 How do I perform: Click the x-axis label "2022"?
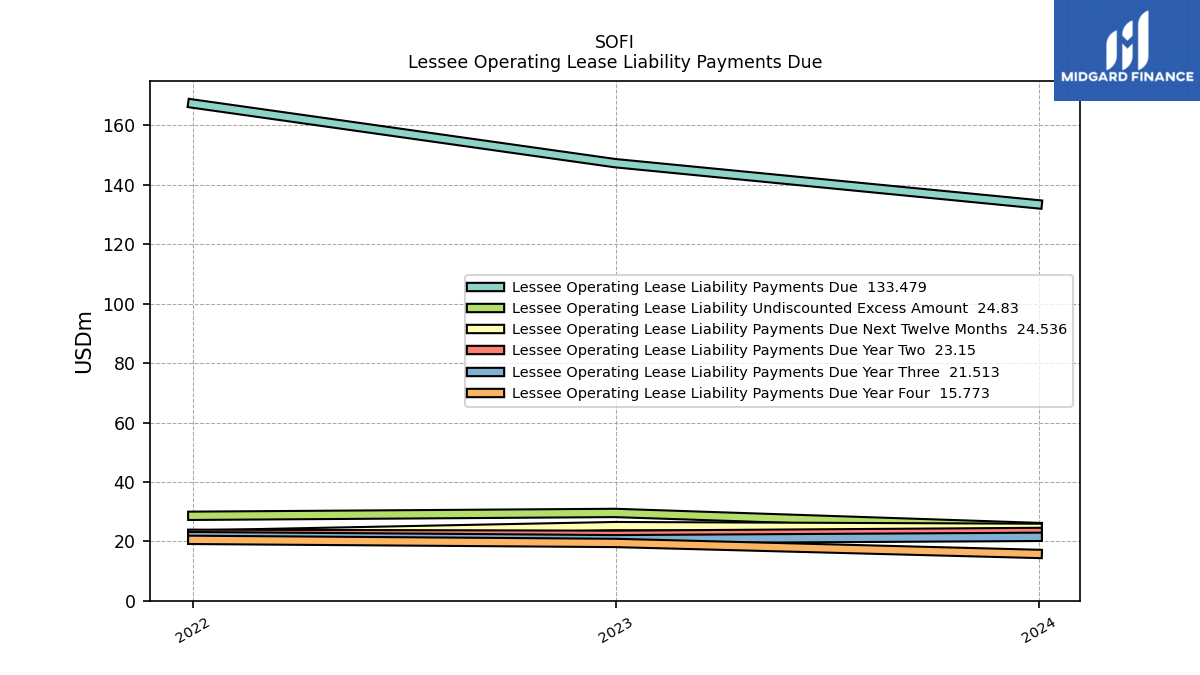(192, 630)
